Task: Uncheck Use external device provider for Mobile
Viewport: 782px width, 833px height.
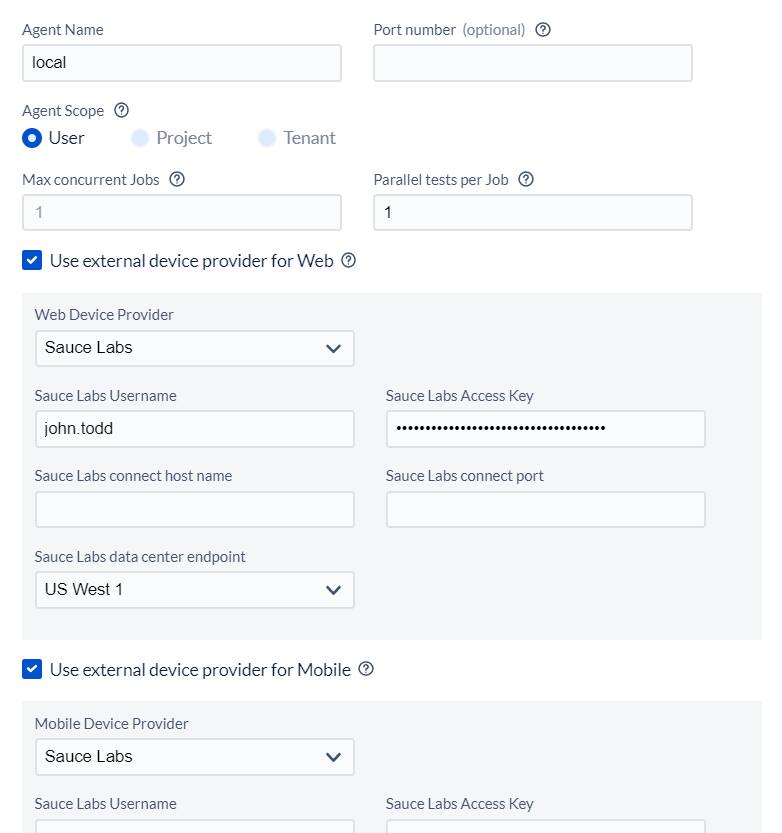Action: [x=32, y=669]
